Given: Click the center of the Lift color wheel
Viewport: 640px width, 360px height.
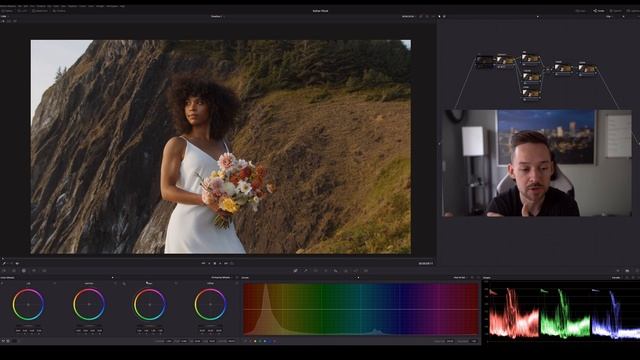Looking at the screenshot, I should click(28, 304).
